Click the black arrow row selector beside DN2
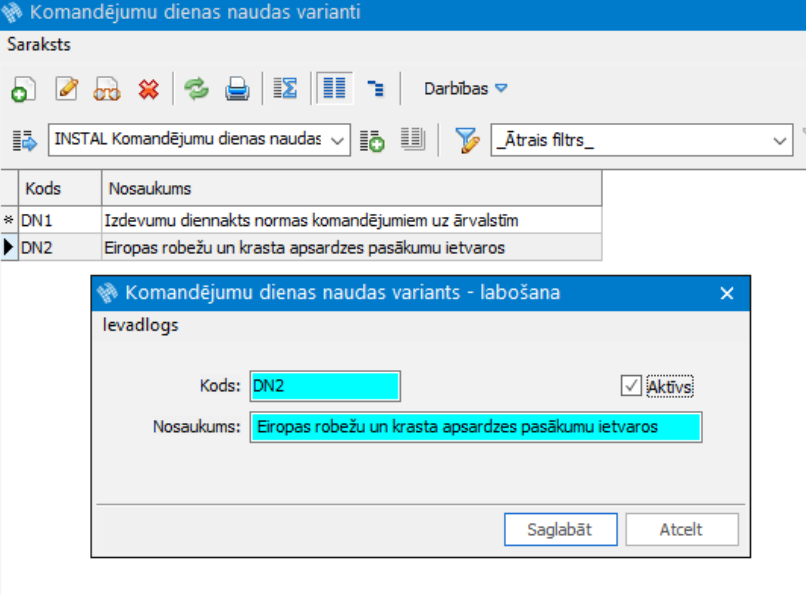 9,247
